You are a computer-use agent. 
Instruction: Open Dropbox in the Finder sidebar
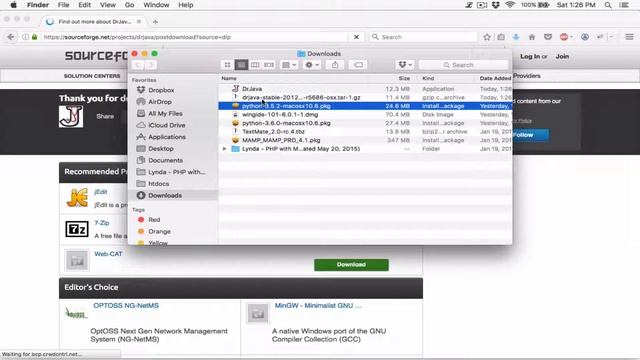pos(161,90)
